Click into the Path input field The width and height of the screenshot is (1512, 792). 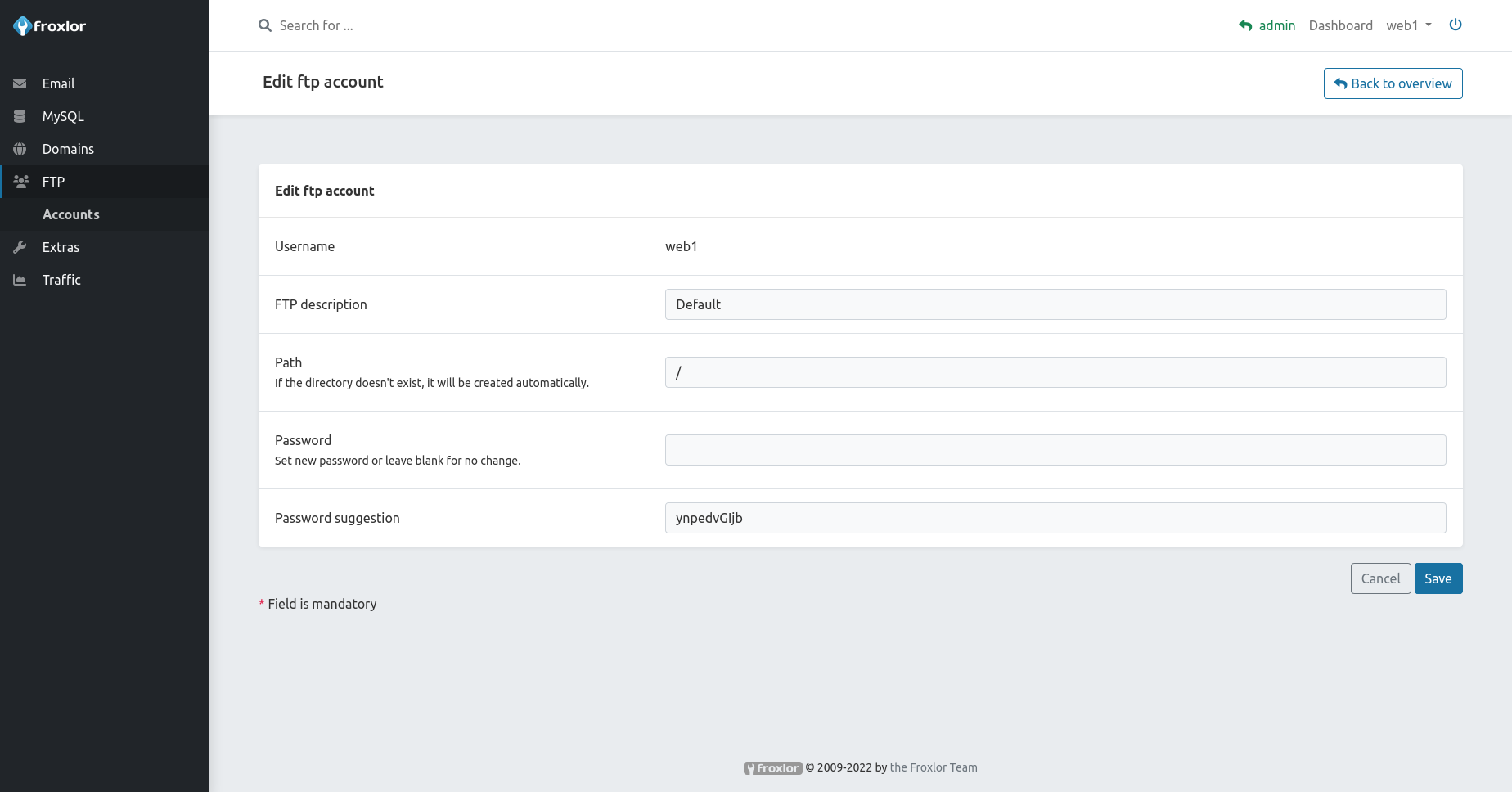(1055, 372)
